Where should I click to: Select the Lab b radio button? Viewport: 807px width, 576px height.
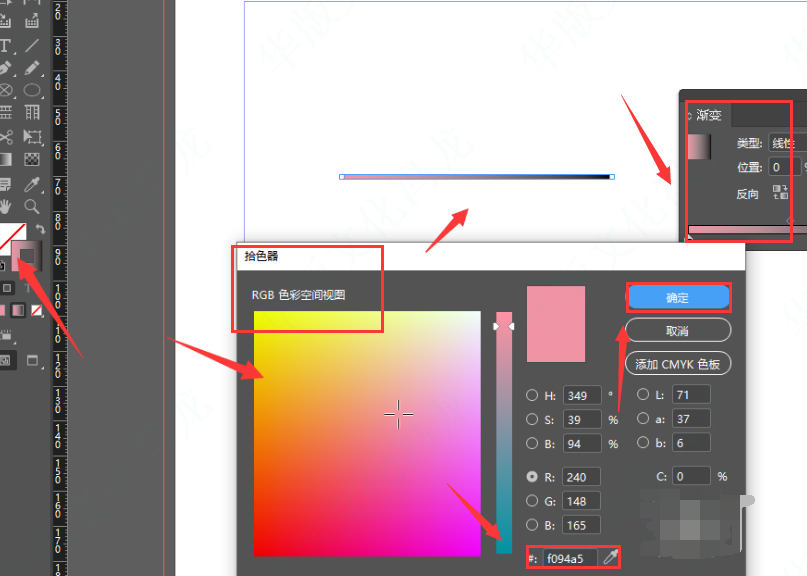pos(642,442)
